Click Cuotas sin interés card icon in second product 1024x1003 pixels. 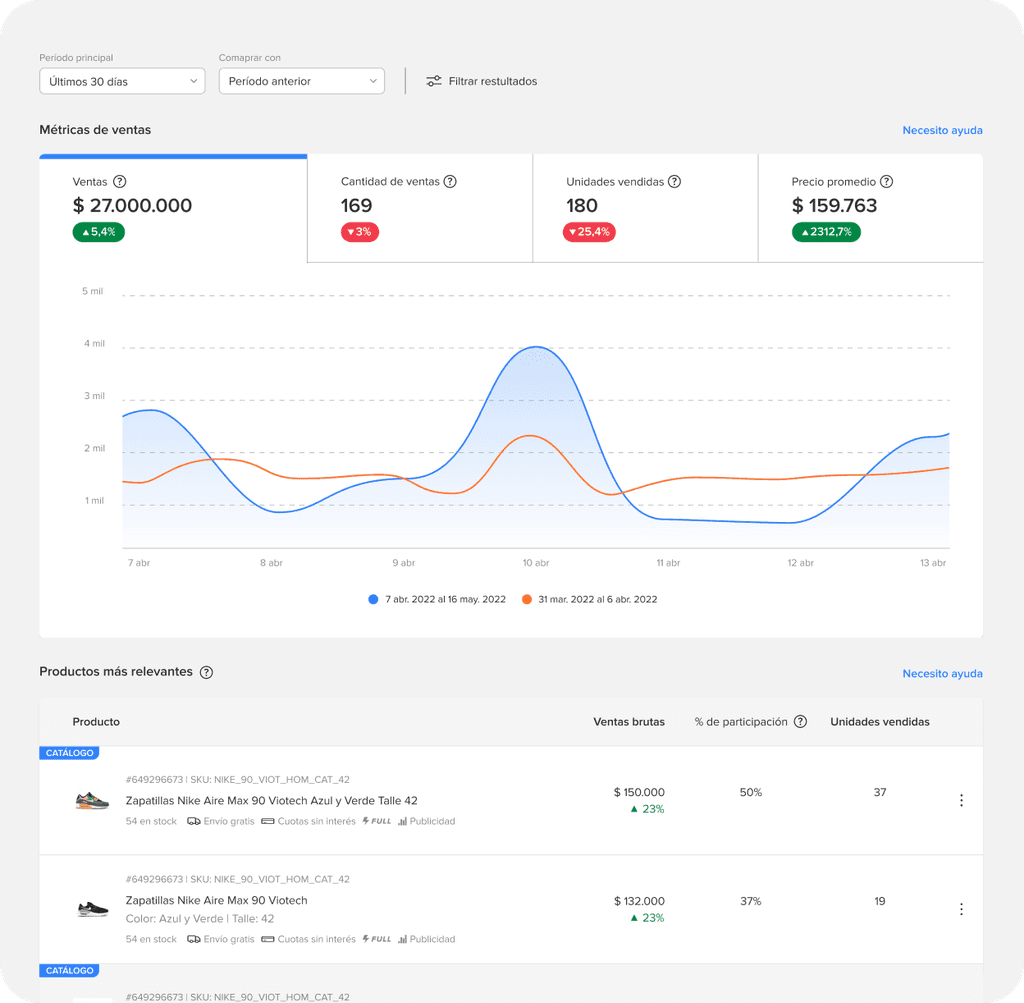pos(267,939)
